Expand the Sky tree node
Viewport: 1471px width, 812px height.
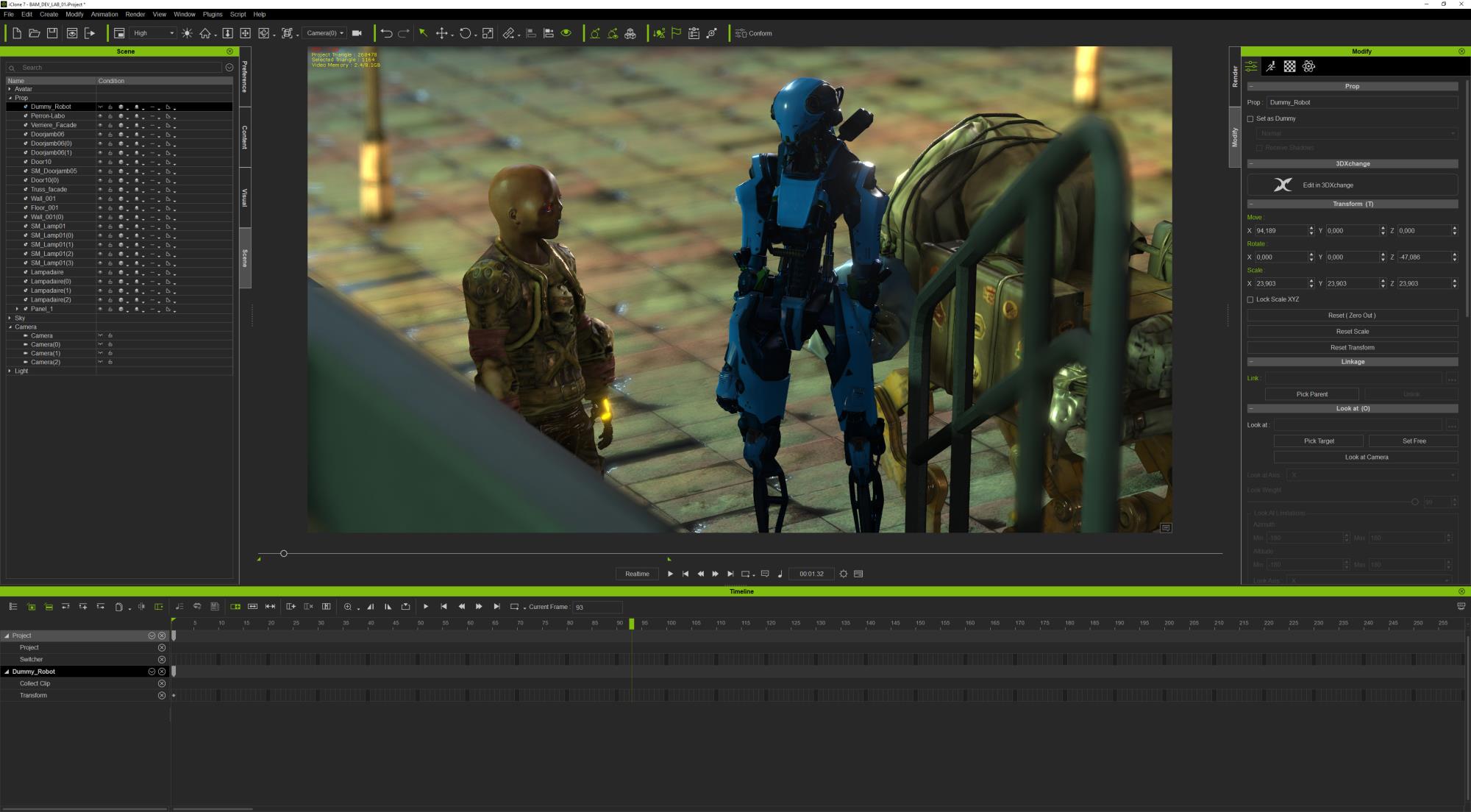click(10, 318)
